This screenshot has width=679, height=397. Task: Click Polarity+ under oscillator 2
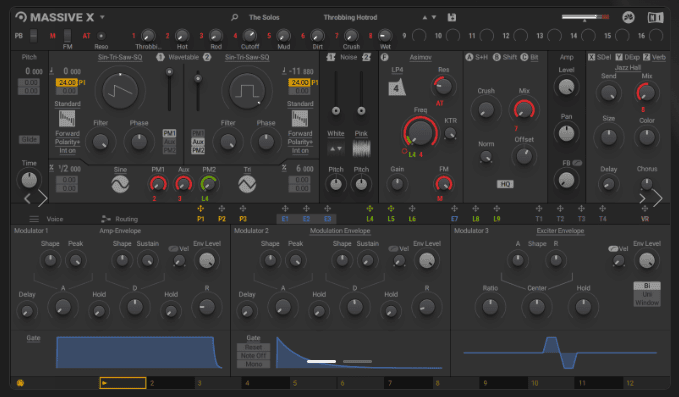point(300,142)
